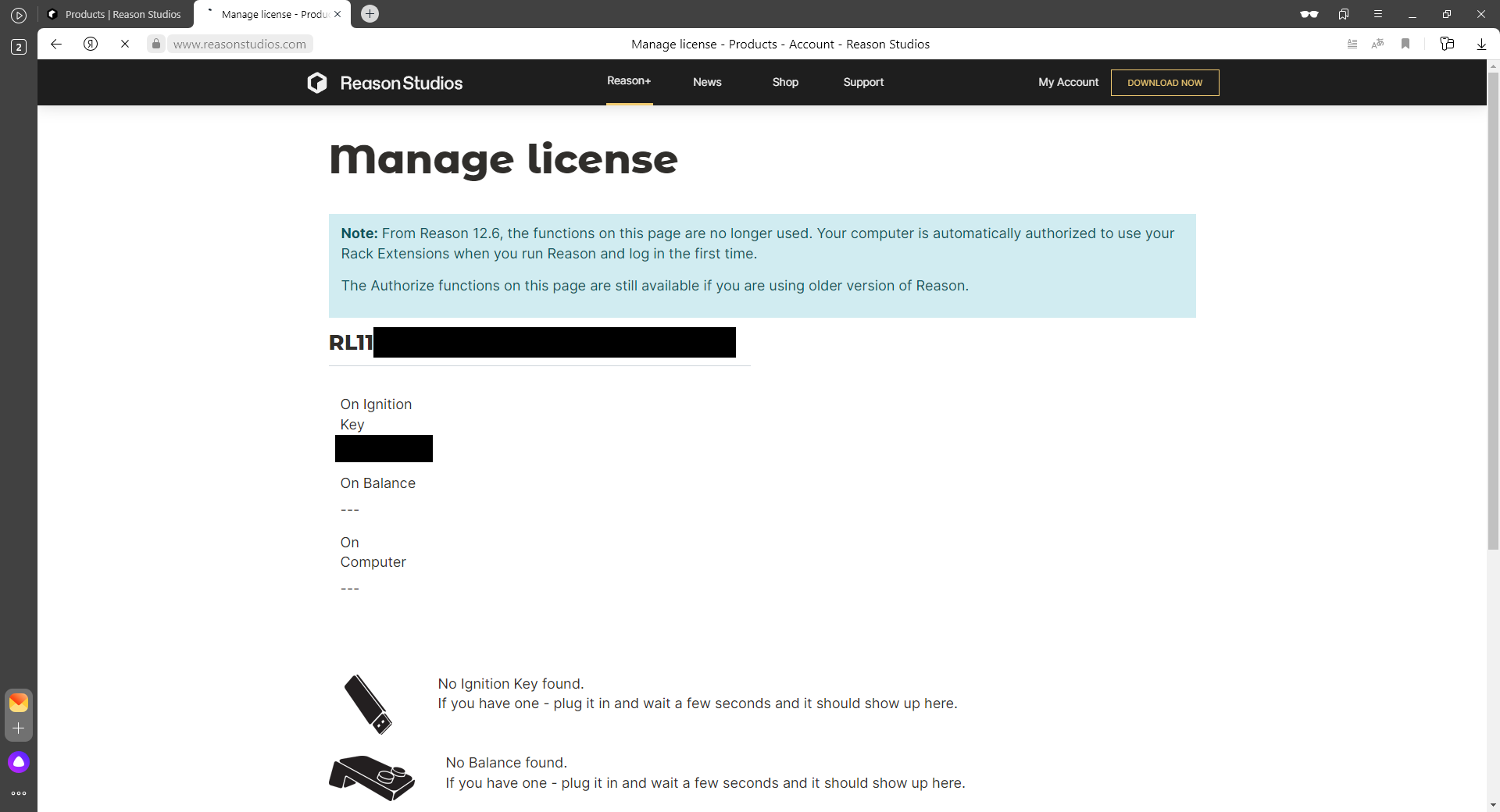The width and height of the screenshot is (1500, 812).
Task: Open the sidebar play icon
Action: pyautogui.click(x=19, y=15)
